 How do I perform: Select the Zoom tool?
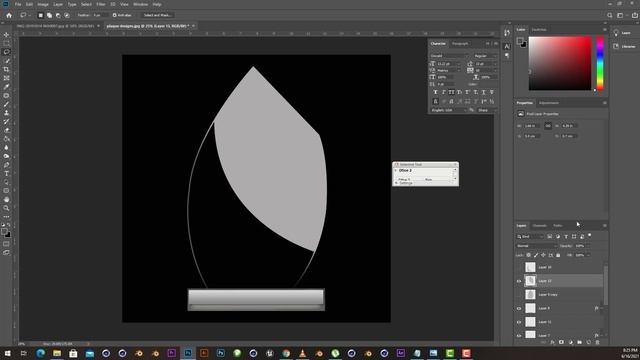[6, 208]
